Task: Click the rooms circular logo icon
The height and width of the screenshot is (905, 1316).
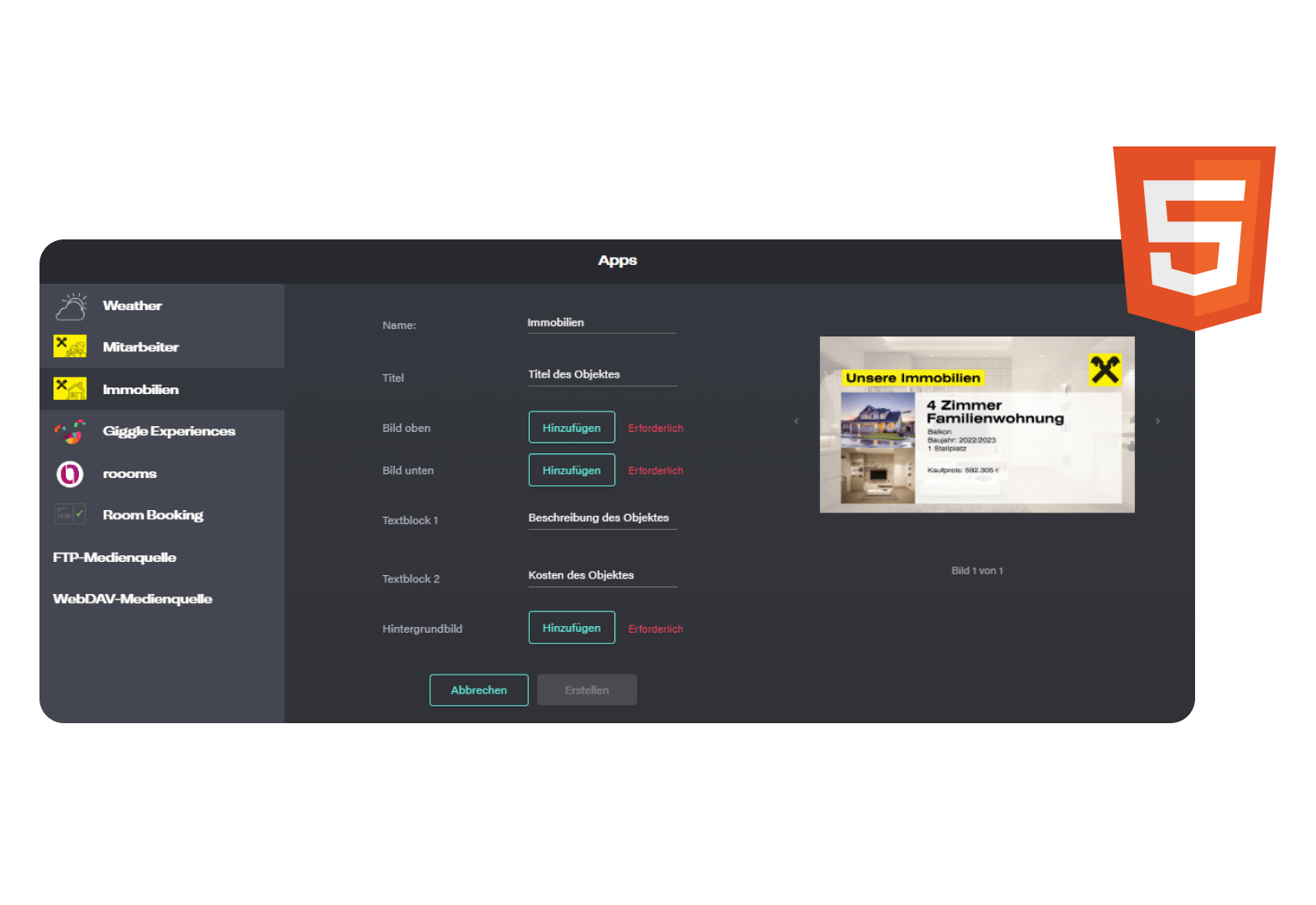Action: click(70, 474)
